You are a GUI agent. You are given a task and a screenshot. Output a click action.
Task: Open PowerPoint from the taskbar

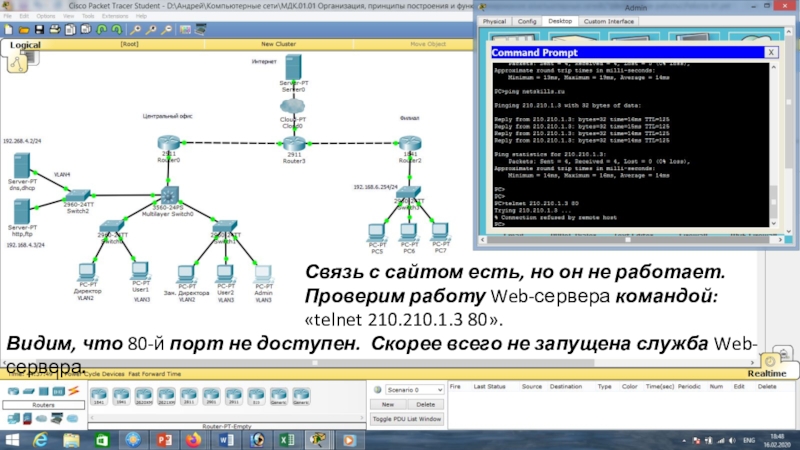tap(164, 440)
